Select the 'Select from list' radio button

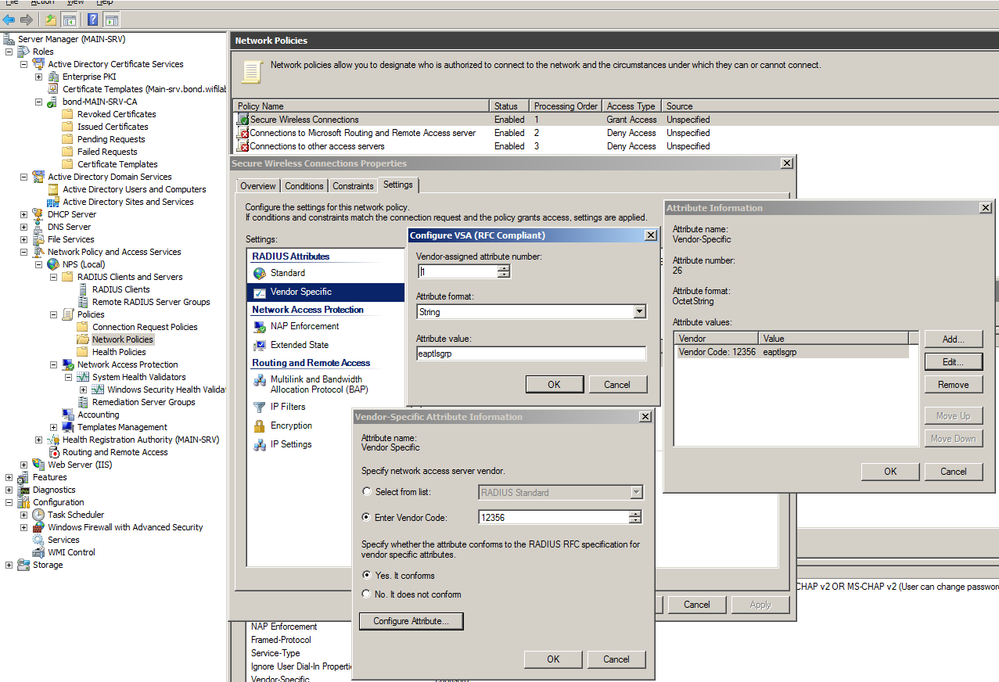point(367,492)
